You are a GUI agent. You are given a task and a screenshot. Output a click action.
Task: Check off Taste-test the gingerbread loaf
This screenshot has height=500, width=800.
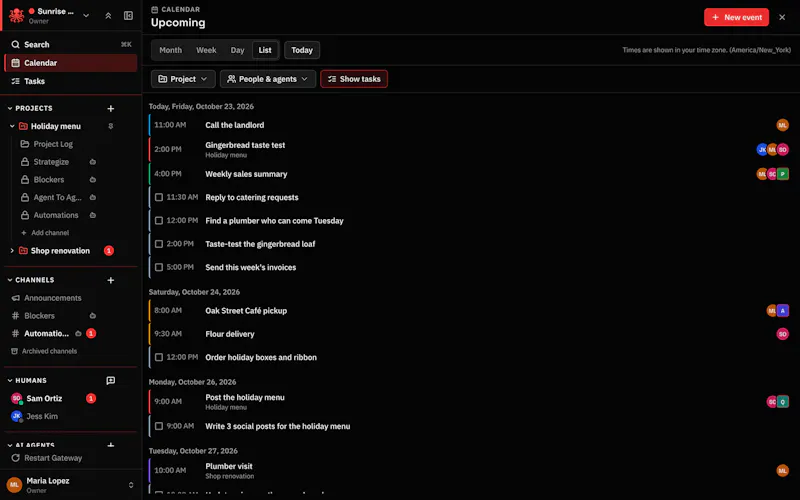[159, 244]
